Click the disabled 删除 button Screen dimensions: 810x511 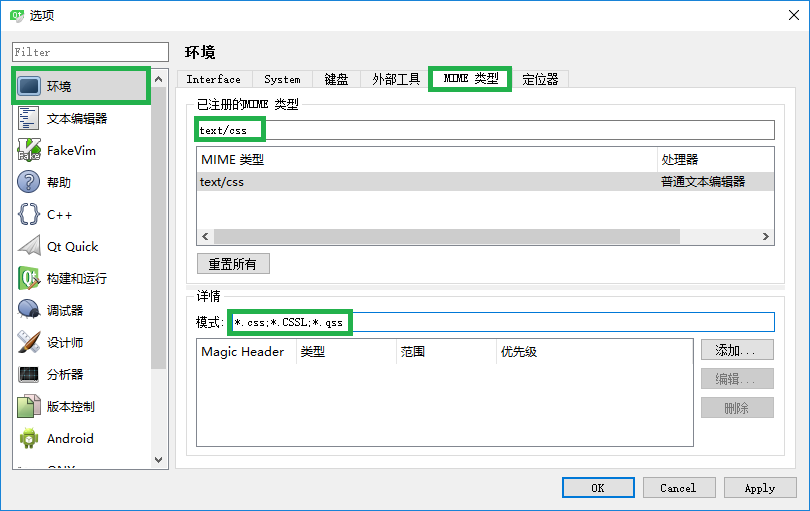[x=737, y=408]
